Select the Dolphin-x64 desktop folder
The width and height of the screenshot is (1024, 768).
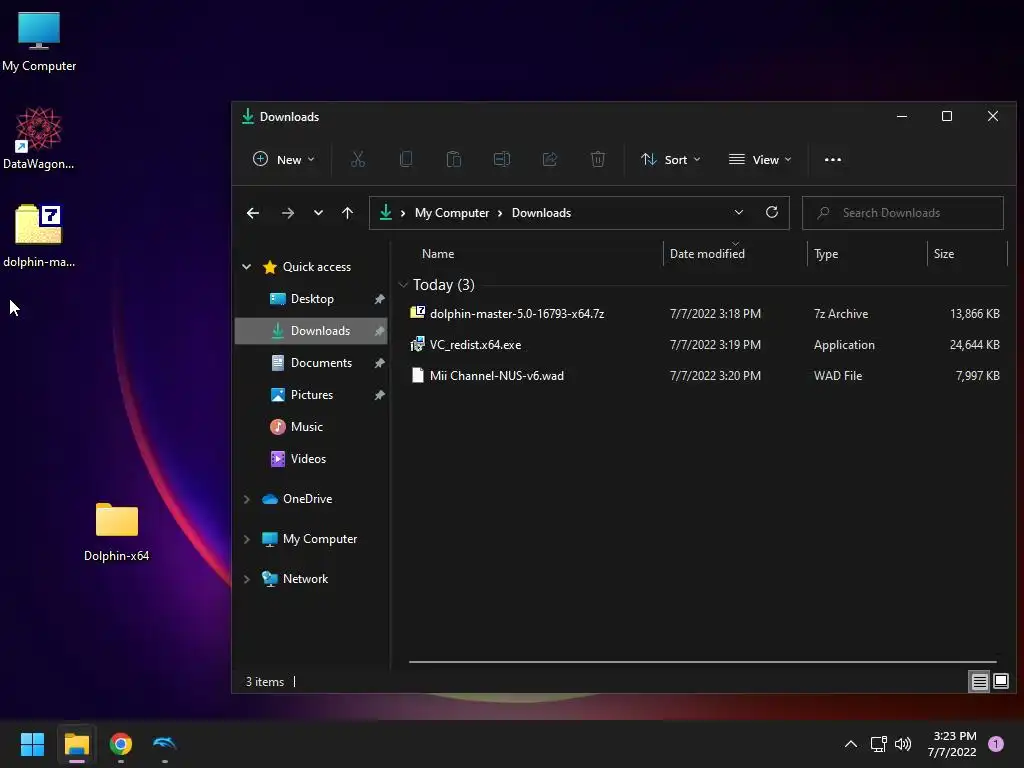116,532
